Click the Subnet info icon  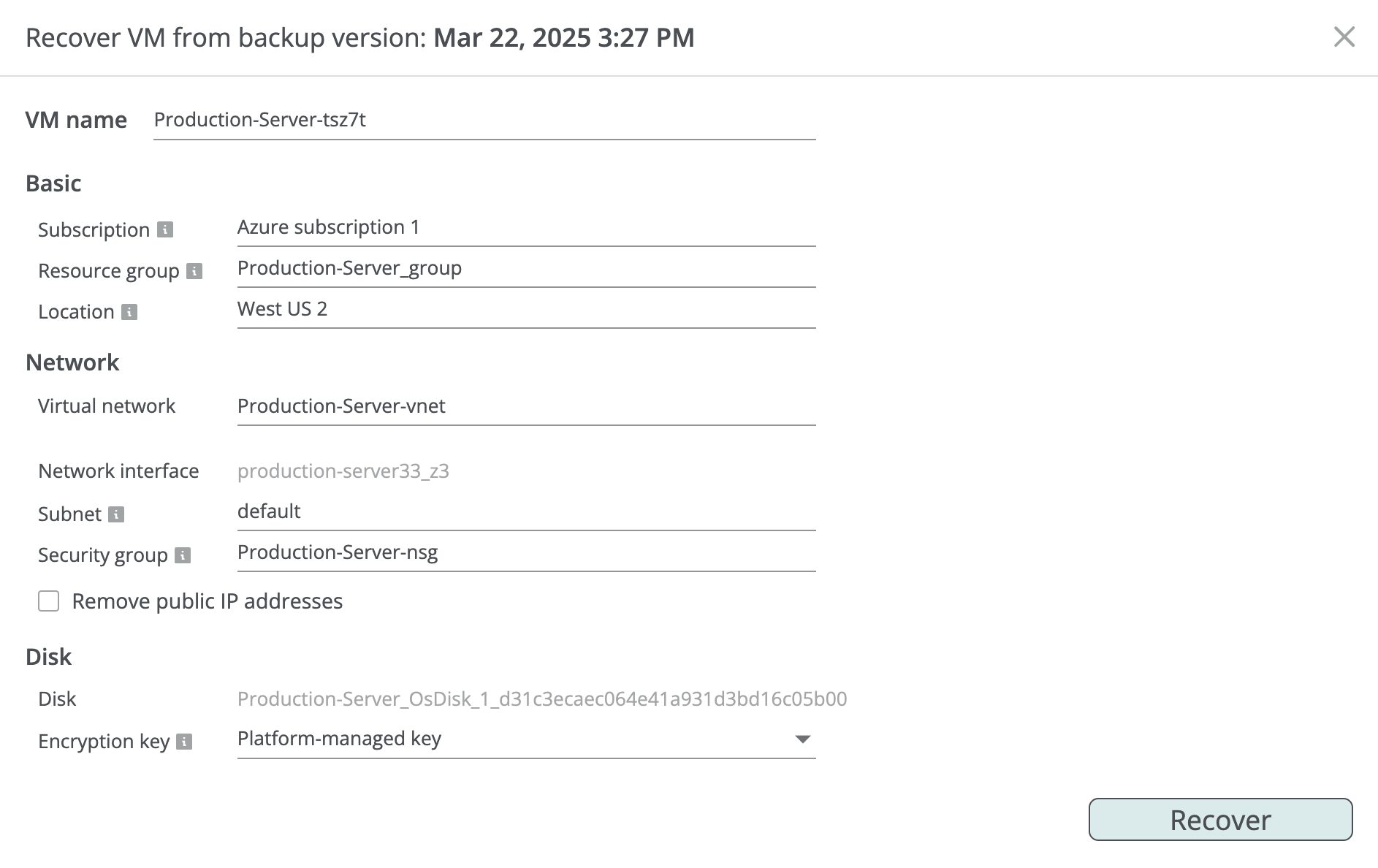(x=116, y=514)
